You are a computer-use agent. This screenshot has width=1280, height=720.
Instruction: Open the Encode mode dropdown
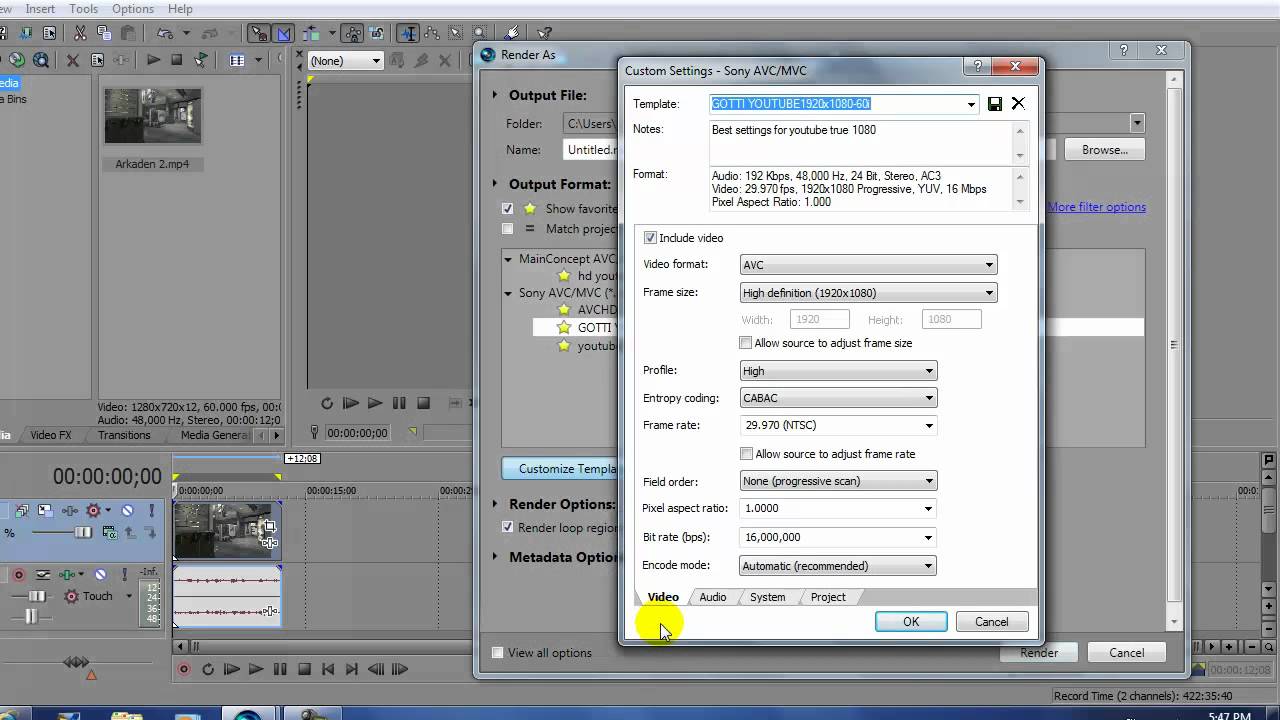pos(838,566)
